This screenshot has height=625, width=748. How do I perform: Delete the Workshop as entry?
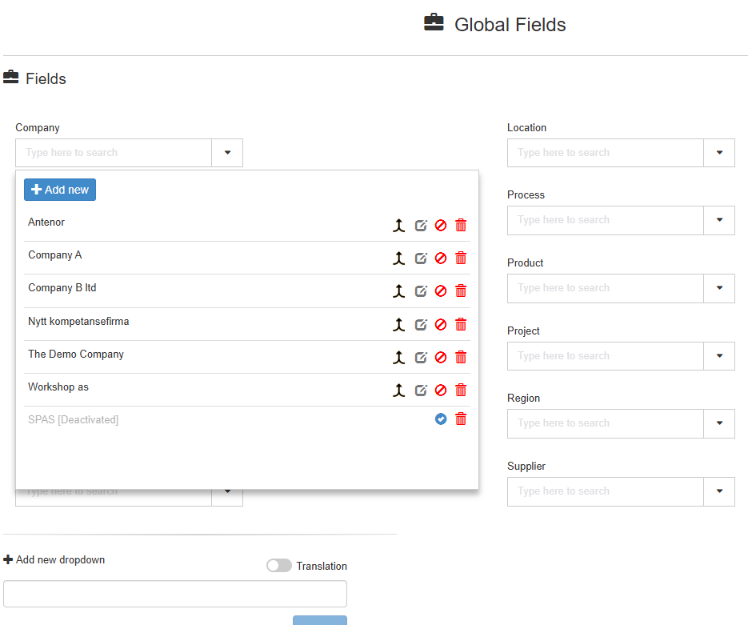pos(461,390)
